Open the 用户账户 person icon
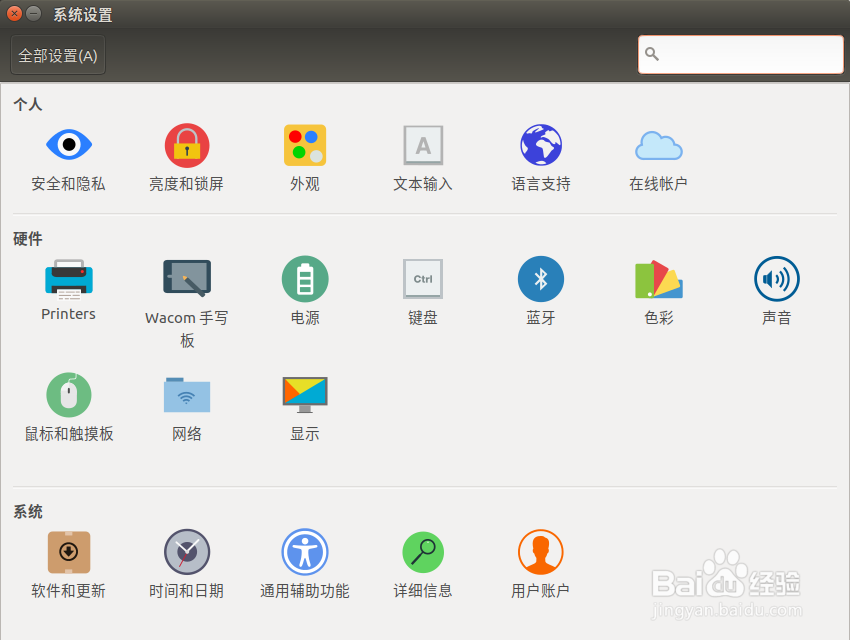 (541, 552)
